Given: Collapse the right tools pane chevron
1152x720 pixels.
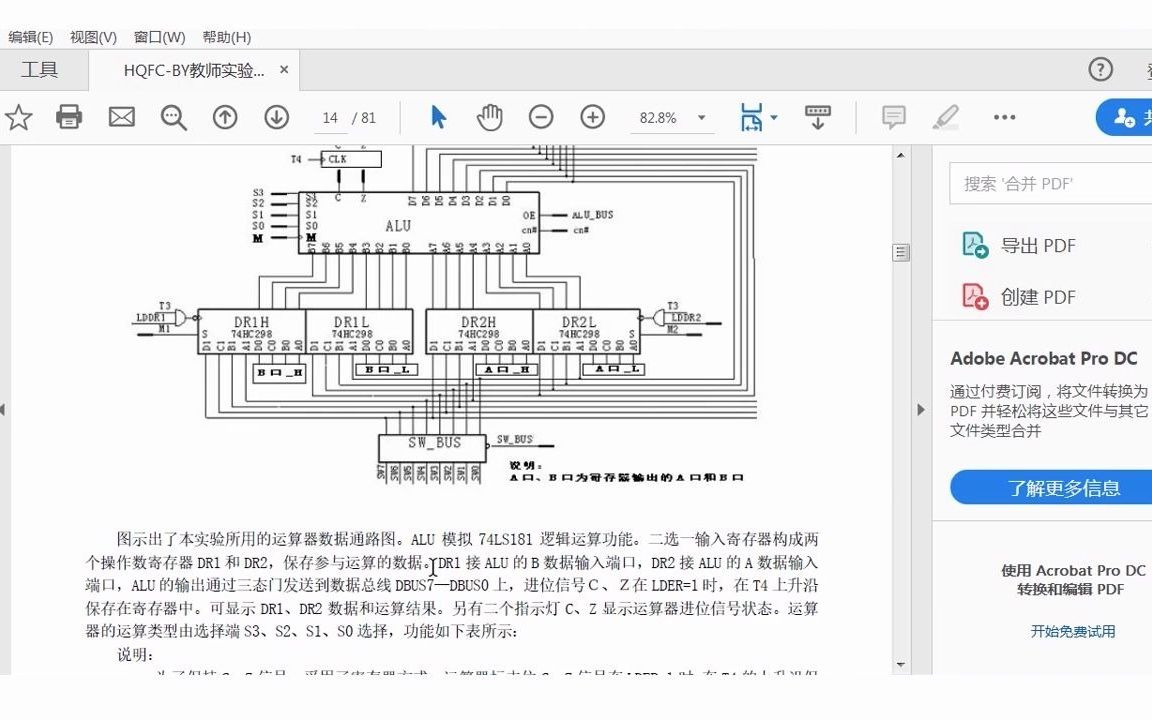Looking at the screenshot, I should (x=920, y=409).
